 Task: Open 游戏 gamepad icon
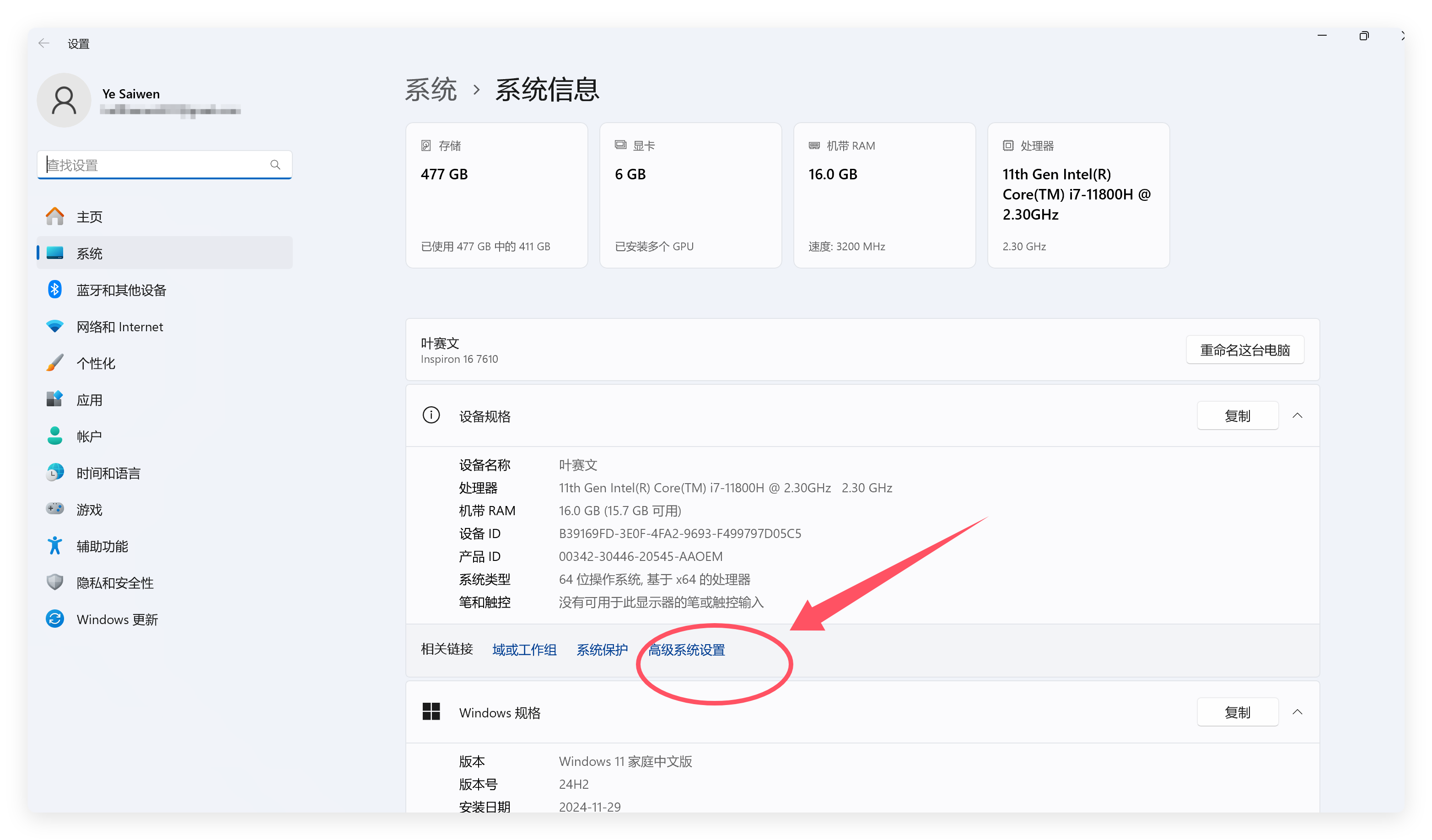55,509
